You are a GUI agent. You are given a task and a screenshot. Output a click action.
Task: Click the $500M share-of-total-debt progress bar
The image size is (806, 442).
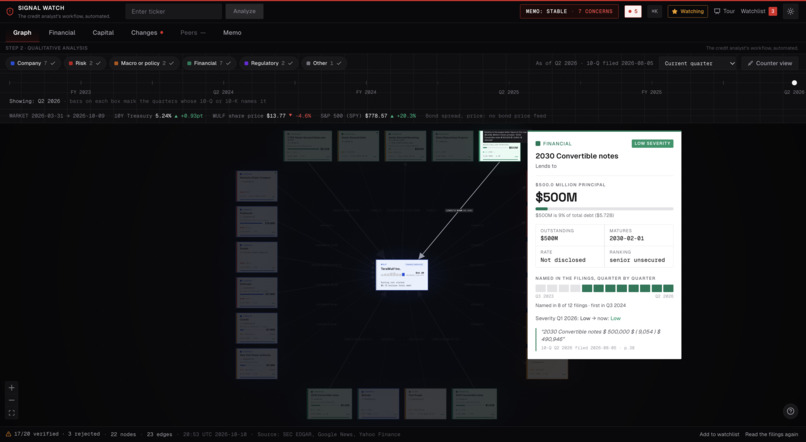point(604,209)
